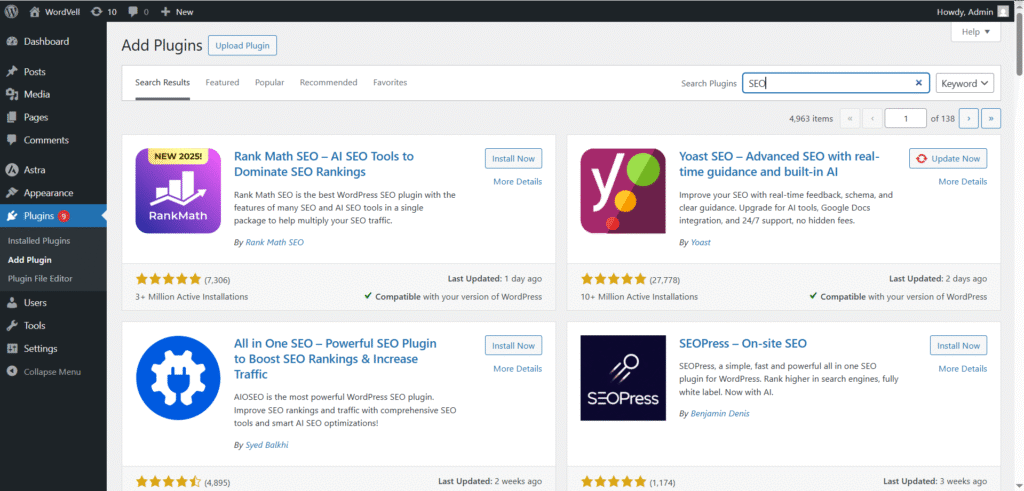Open the Keyword search type dropdown
Image resolution: width=1024 pixels, height=491 pixels.
(x=965, y=83)
